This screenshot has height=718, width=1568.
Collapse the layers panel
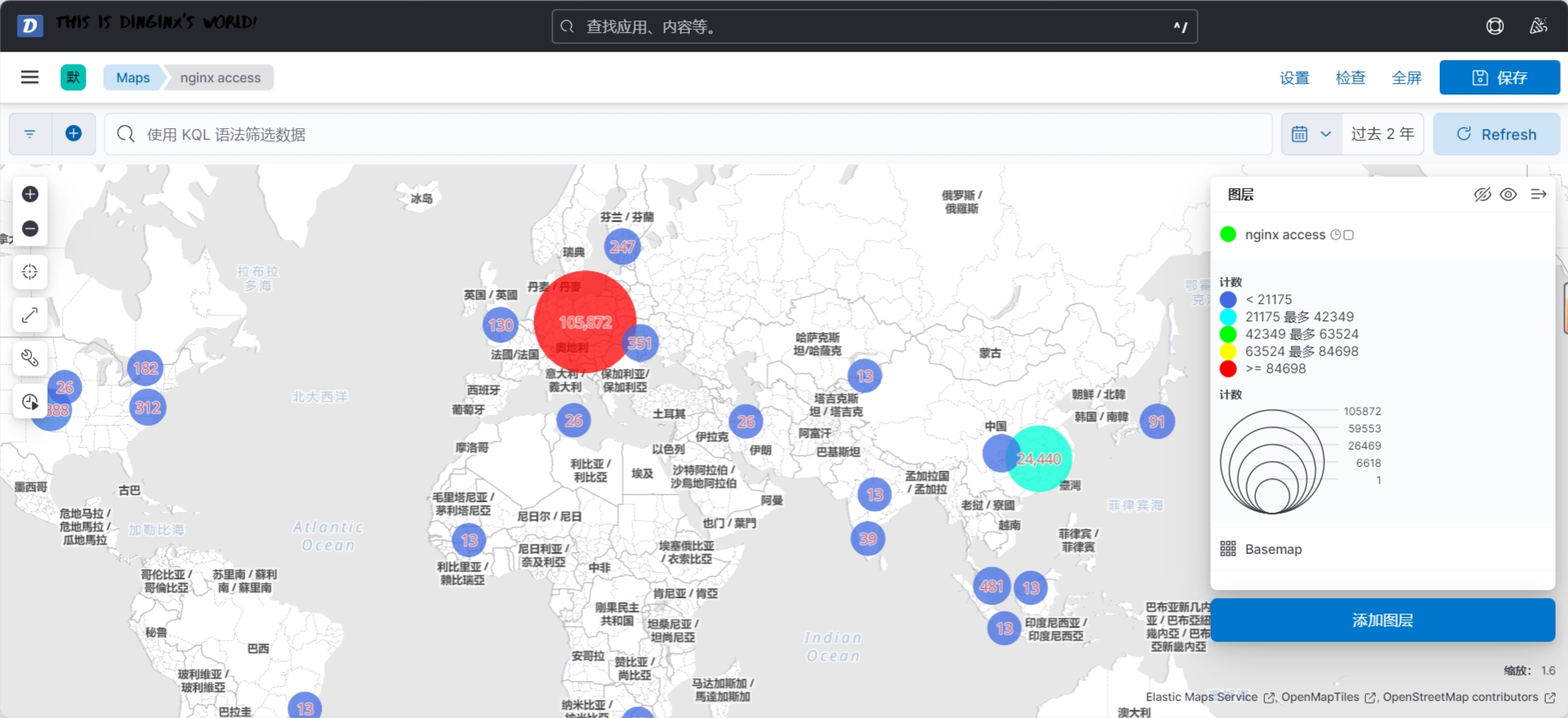point(1538,195)
